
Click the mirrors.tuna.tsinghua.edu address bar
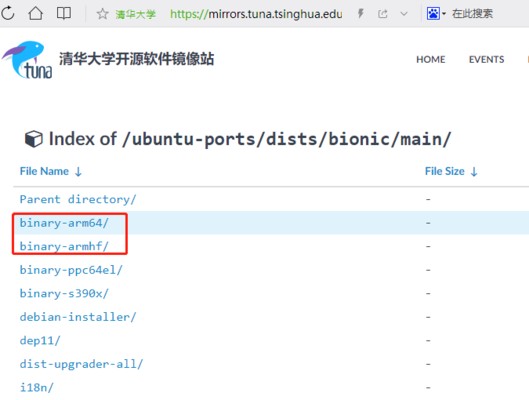point(256,14)
